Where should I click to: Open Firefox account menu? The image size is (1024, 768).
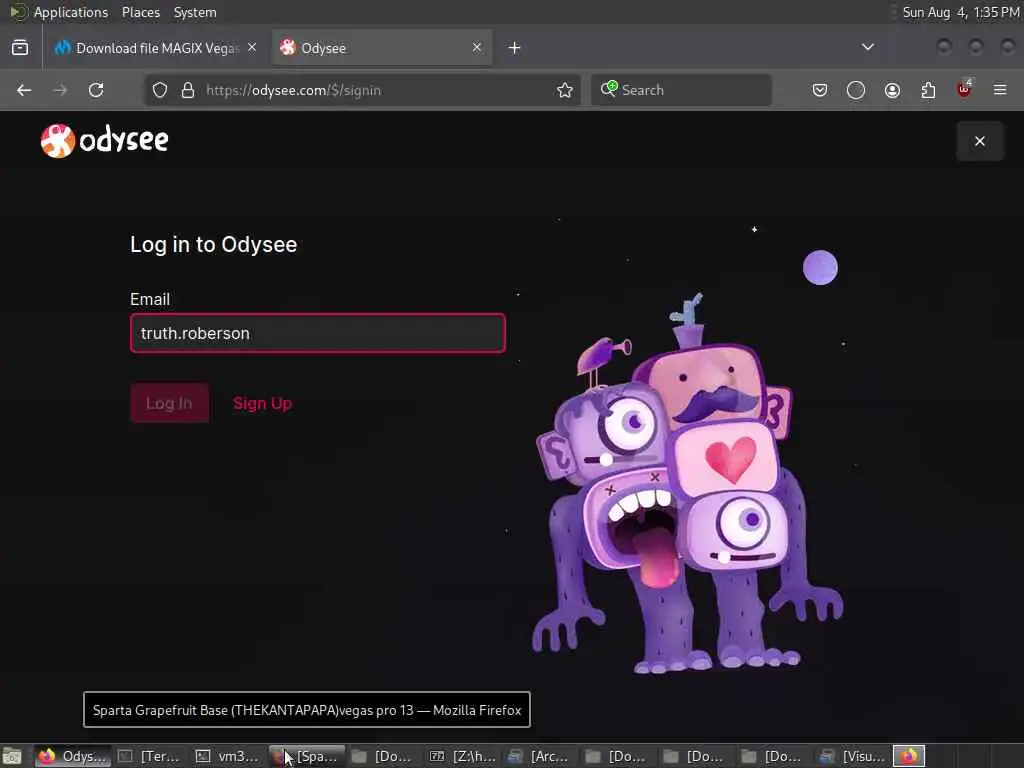[x=892, y=90]
